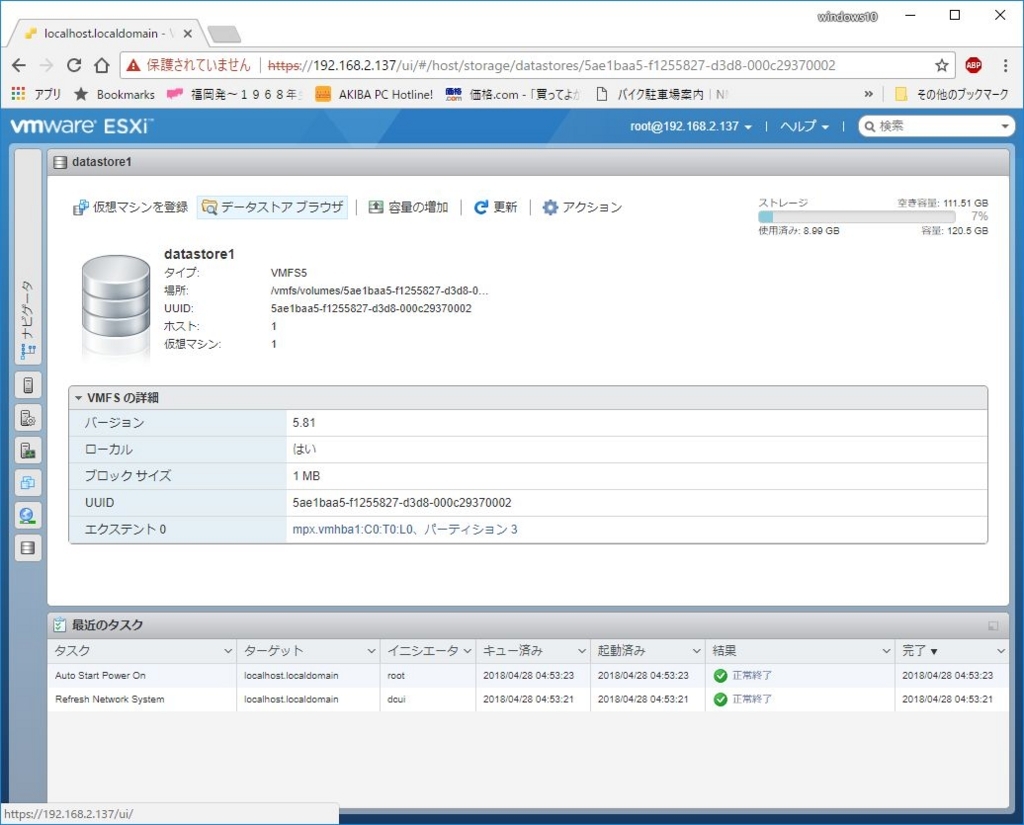1024x825 pixels.
Task: Open the ABP extension icon
Action: pos(973,65)
